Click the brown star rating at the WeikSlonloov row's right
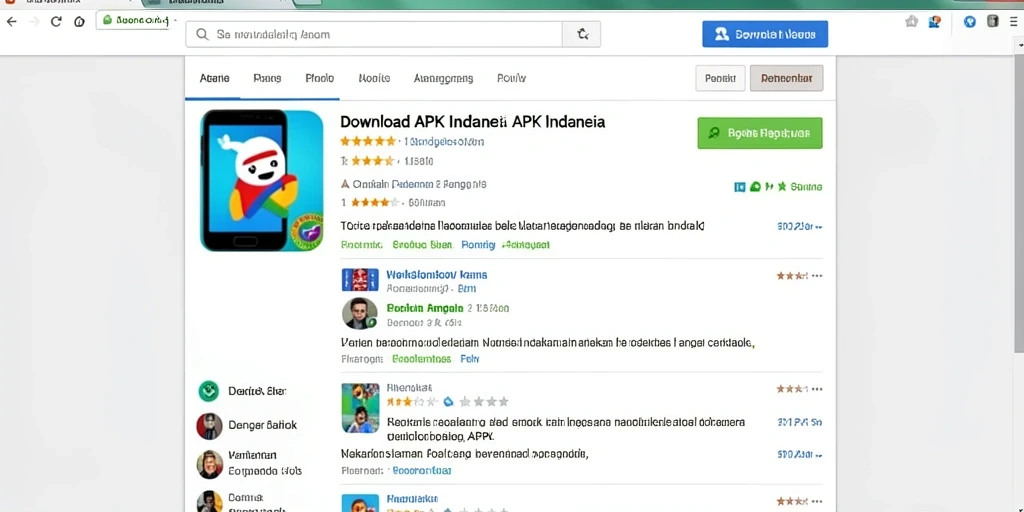 [x=792, y=276]
